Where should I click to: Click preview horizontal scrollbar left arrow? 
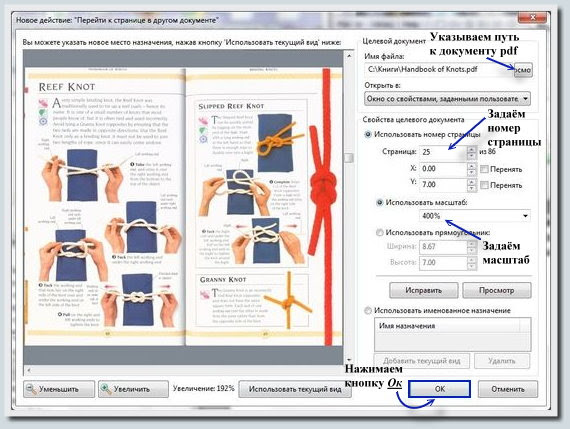click(29, 370)
